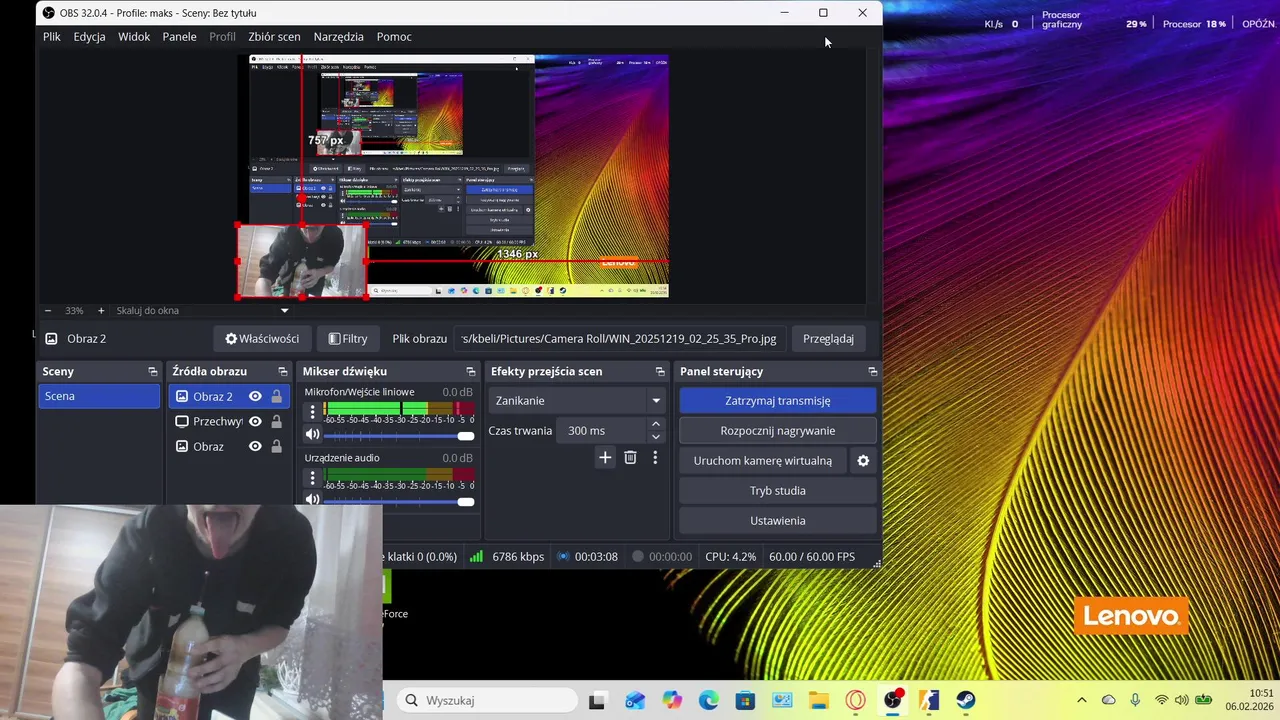Open Urządzenie audio options menu

[x=312, y=477]
